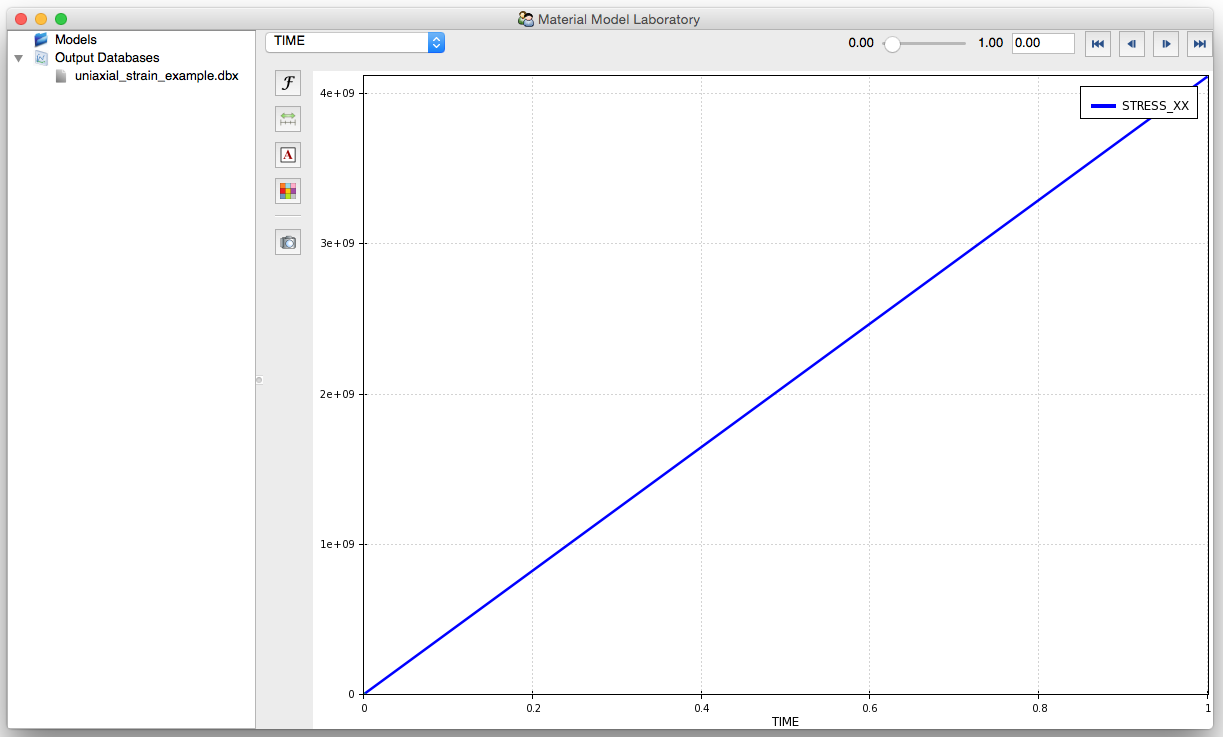The image size is (1223, 737).
Task: Select the Models tree item
Action: click(x=76, y=40)
